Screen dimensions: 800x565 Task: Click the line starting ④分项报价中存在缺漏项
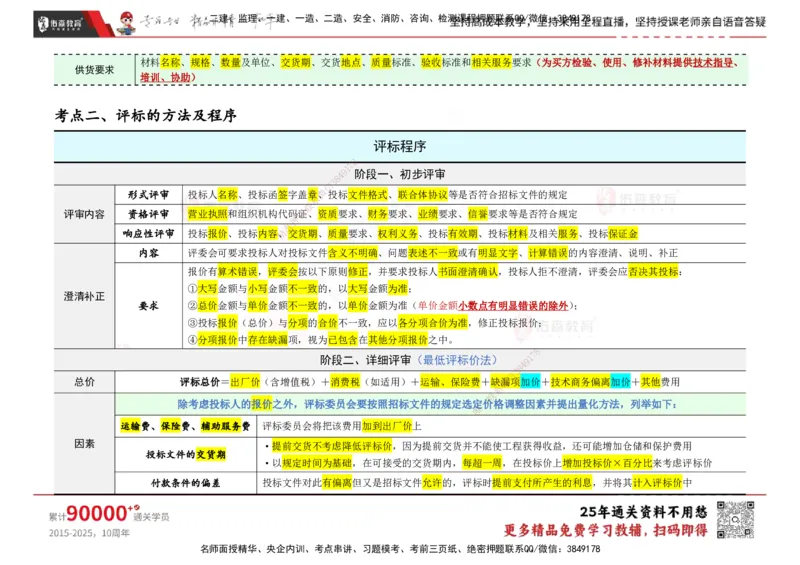click(x=320, y=339)
